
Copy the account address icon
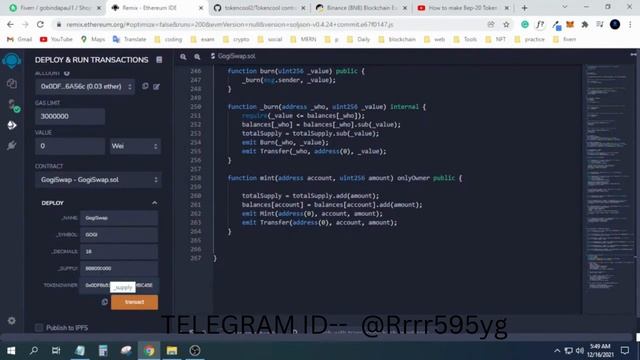145,87
